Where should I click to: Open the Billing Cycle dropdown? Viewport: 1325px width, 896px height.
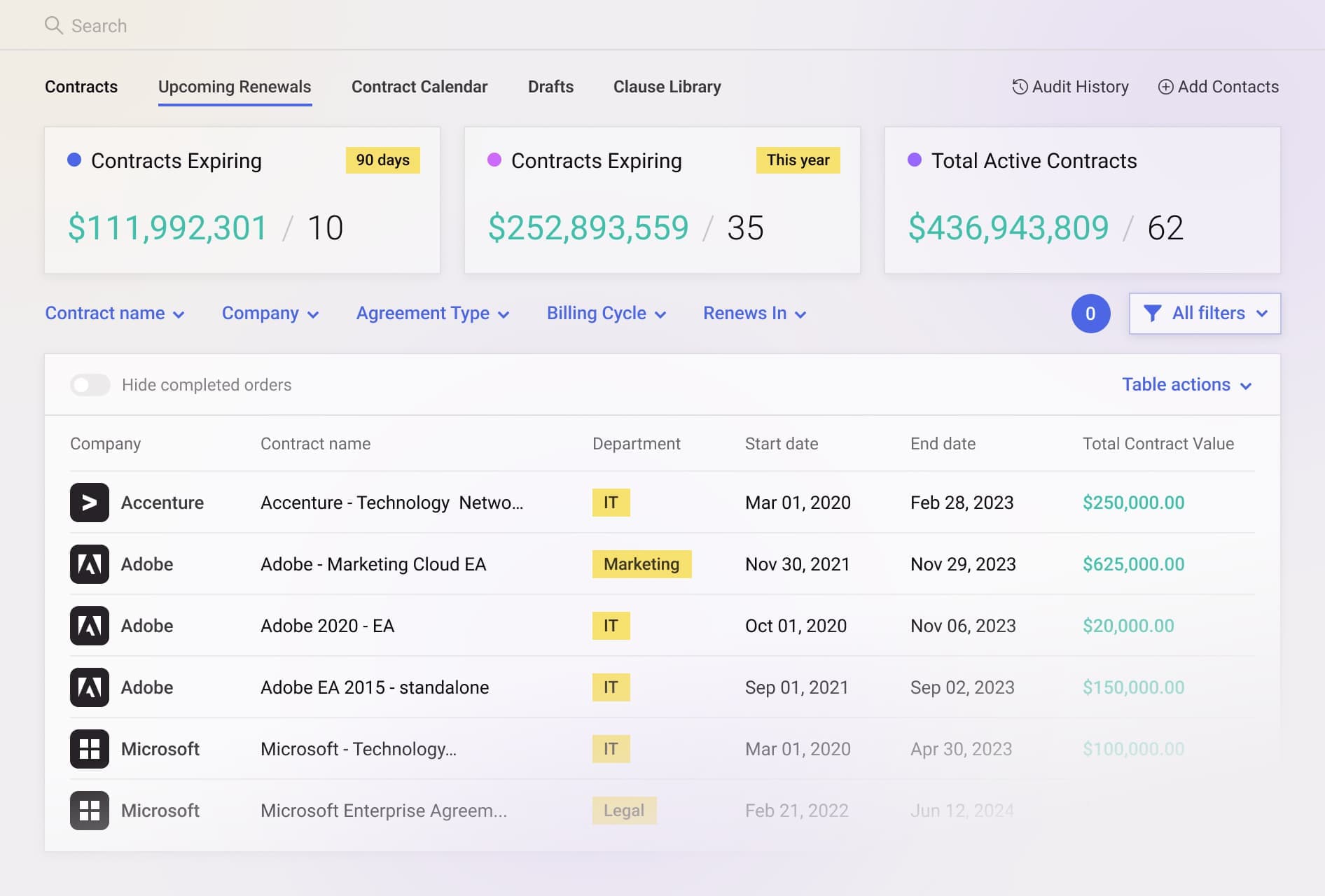click(606, 313)
